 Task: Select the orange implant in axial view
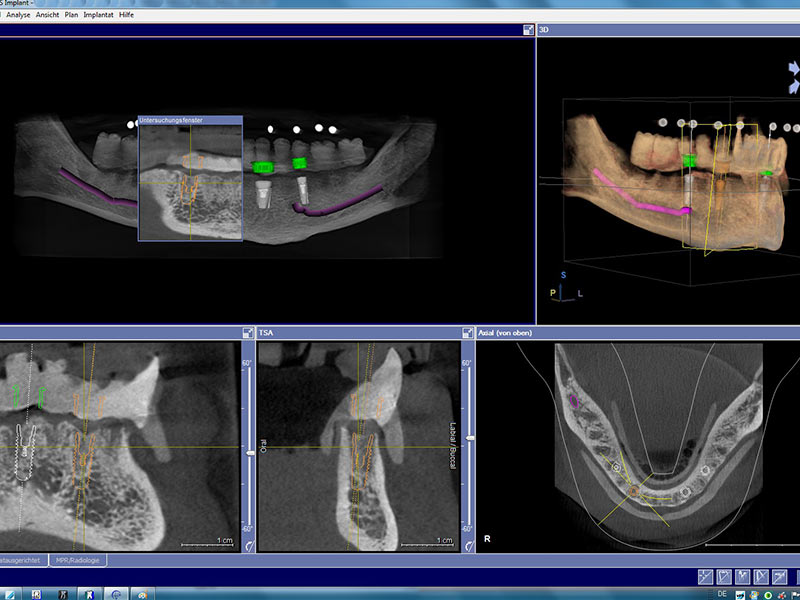tap(632, 491)
